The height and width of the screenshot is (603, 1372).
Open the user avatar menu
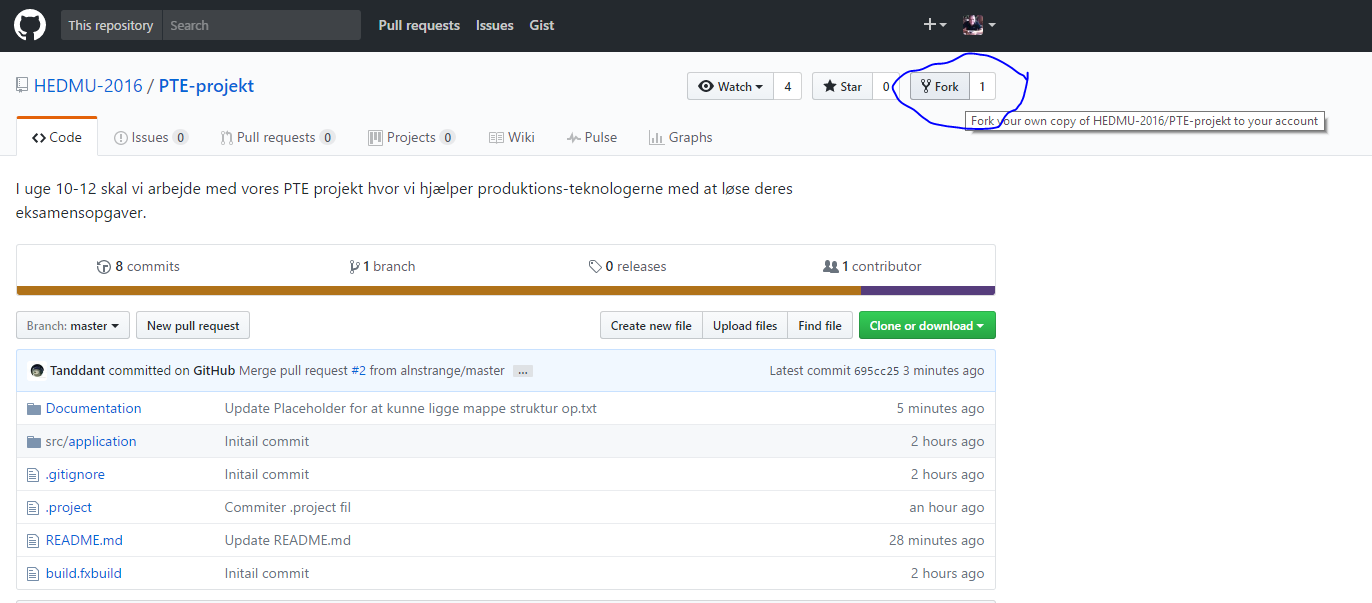click(x=979, y=25)
